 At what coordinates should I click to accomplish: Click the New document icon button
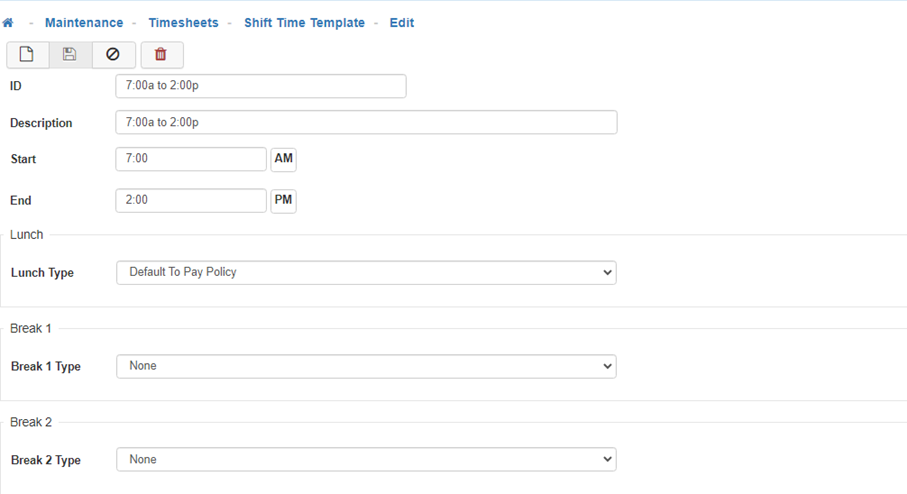[x=27, y=54]
